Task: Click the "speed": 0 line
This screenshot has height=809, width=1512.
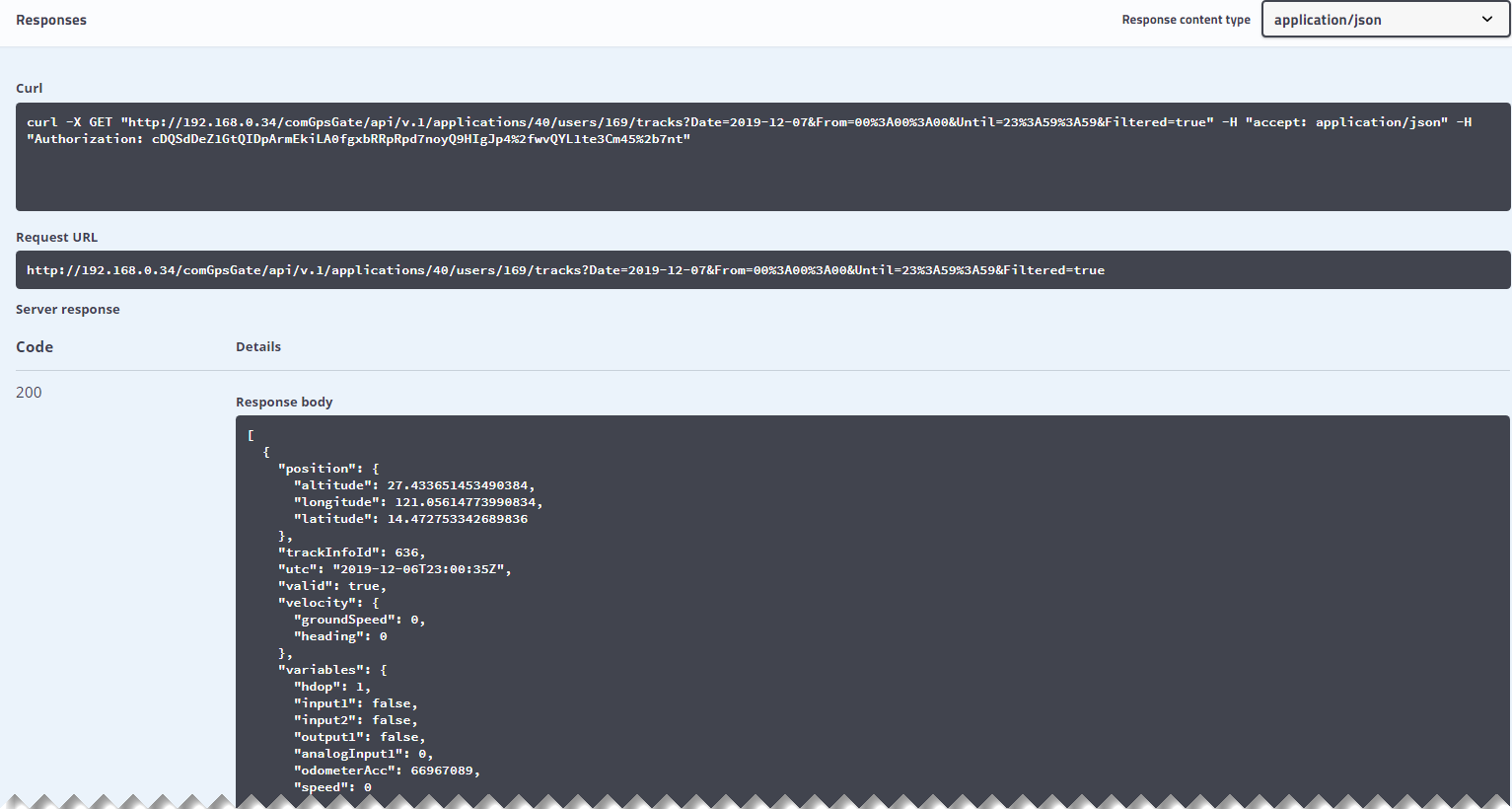Action: click(332, 787)
